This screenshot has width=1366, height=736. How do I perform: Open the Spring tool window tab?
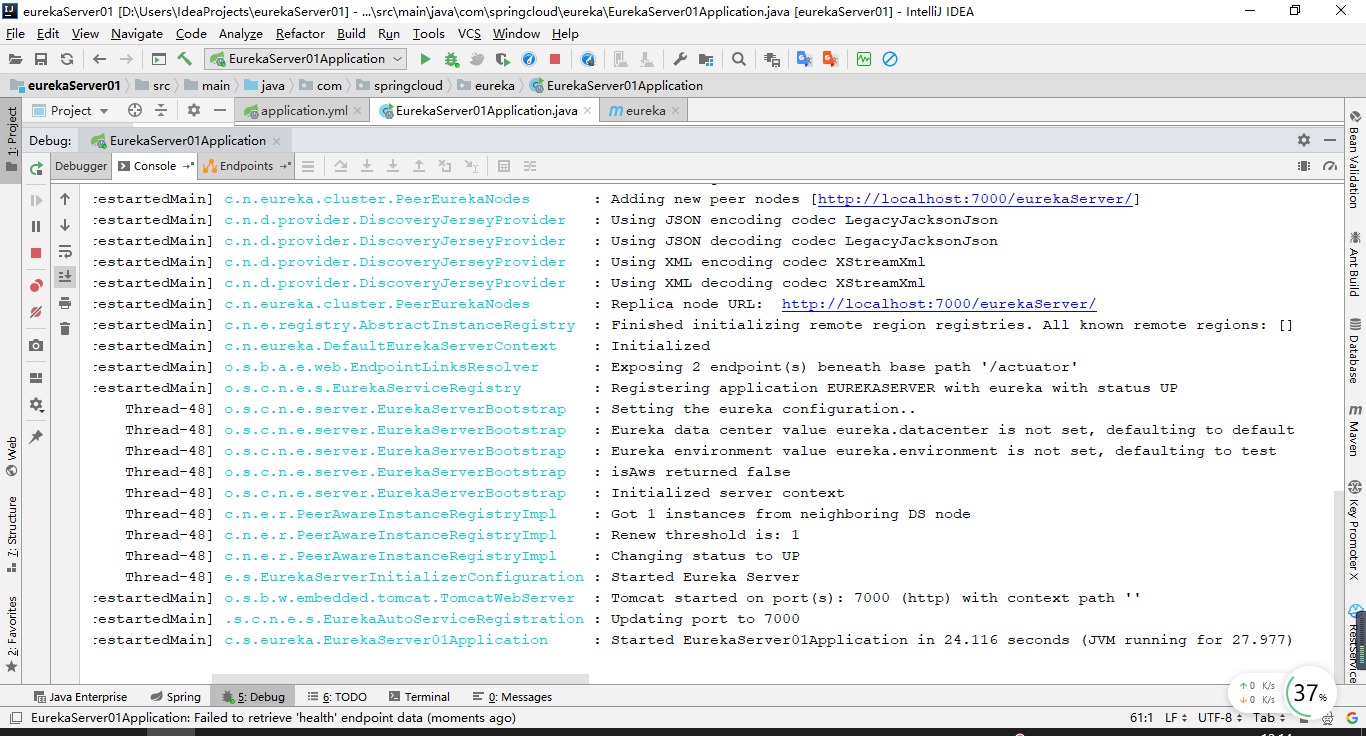(175, 697)
